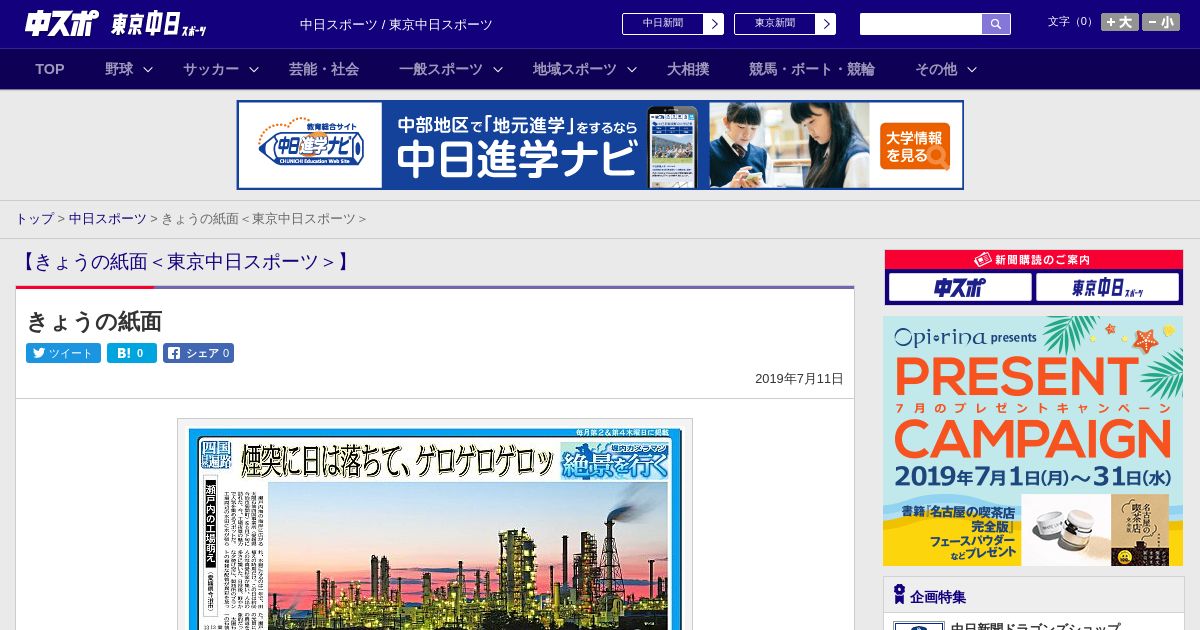Open the 東京新聞 link button

784,24
